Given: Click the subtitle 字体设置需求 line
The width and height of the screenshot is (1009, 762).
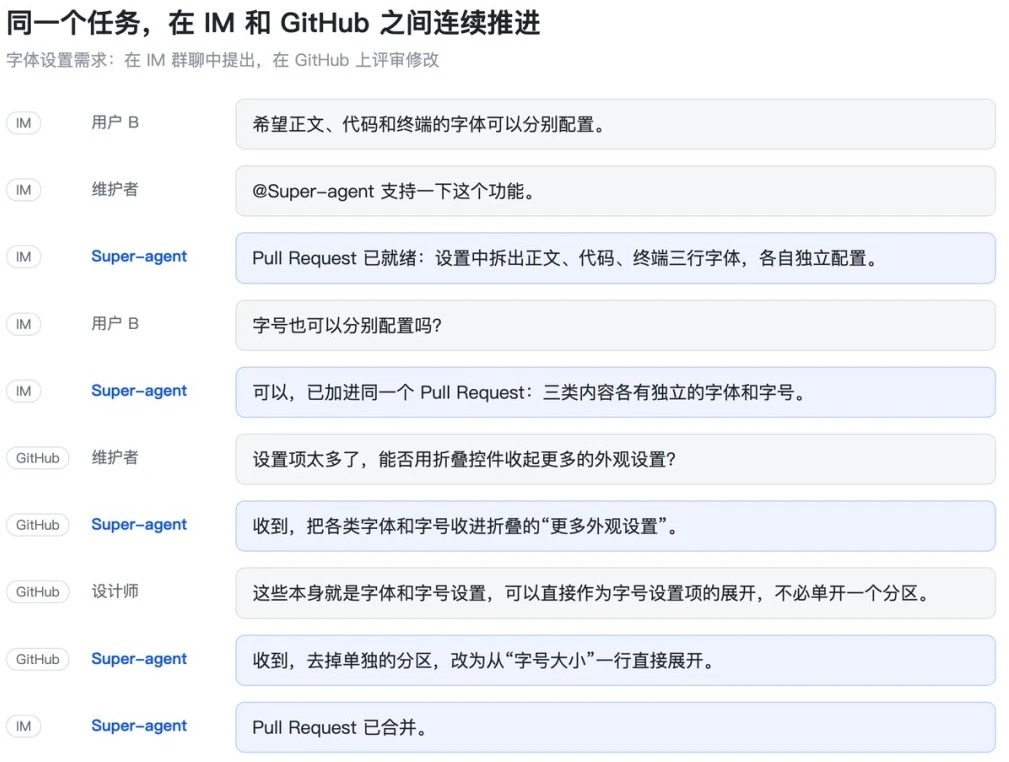Looking at the screenshot, I should [x=223, y=60].
